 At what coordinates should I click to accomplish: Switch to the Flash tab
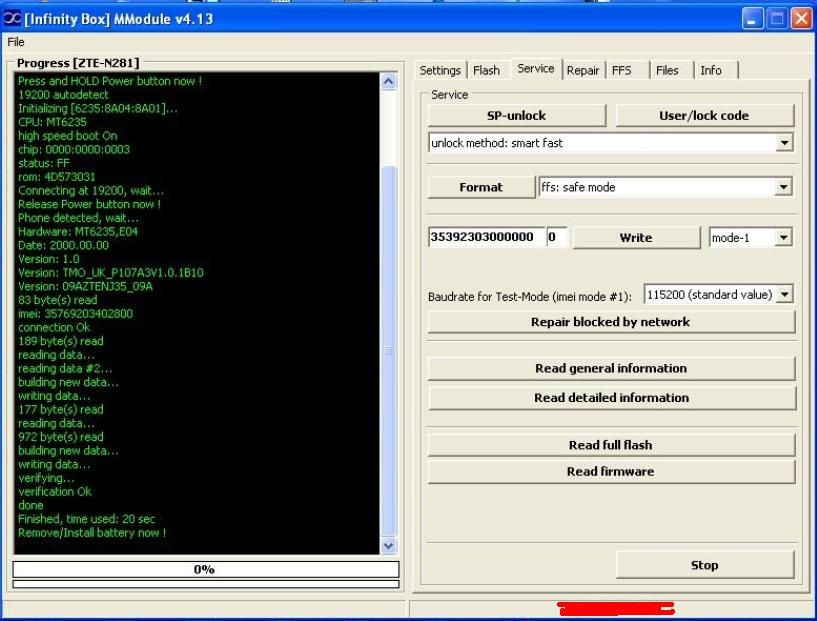[x=486, y=70]
